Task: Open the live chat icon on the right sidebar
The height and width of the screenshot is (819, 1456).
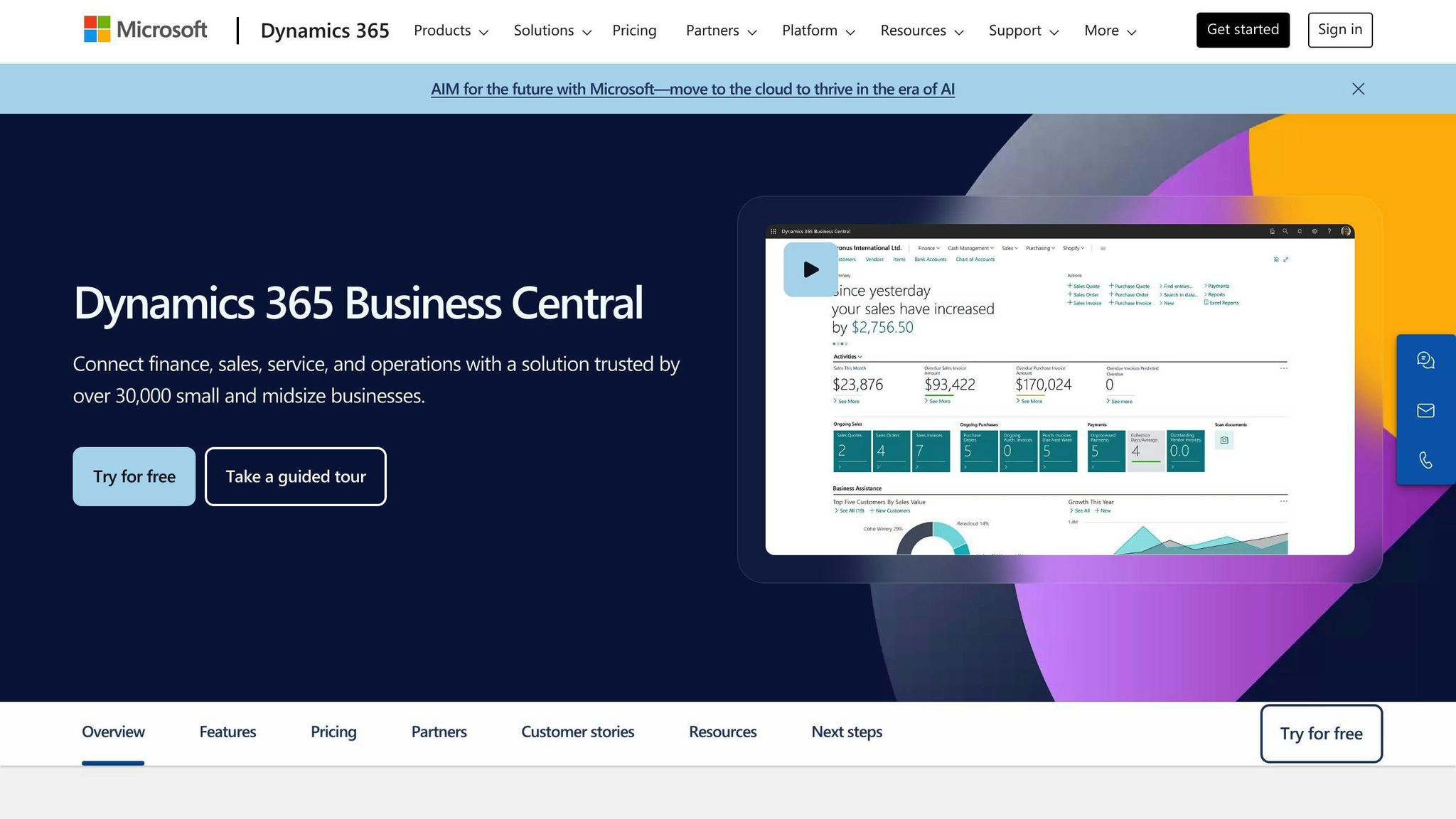Action: [1426, 360]
